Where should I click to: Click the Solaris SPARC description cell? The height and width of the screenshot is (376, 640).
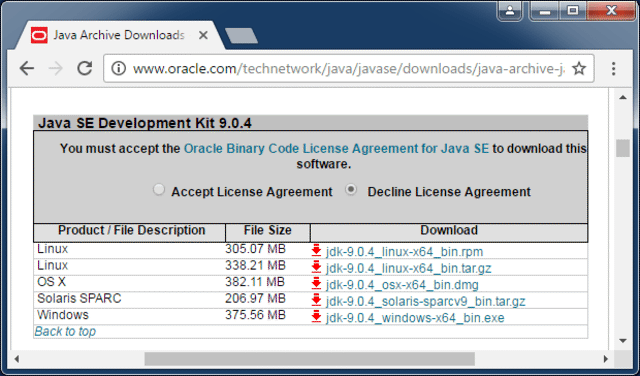pyautogui.click(x=79, y=298)
